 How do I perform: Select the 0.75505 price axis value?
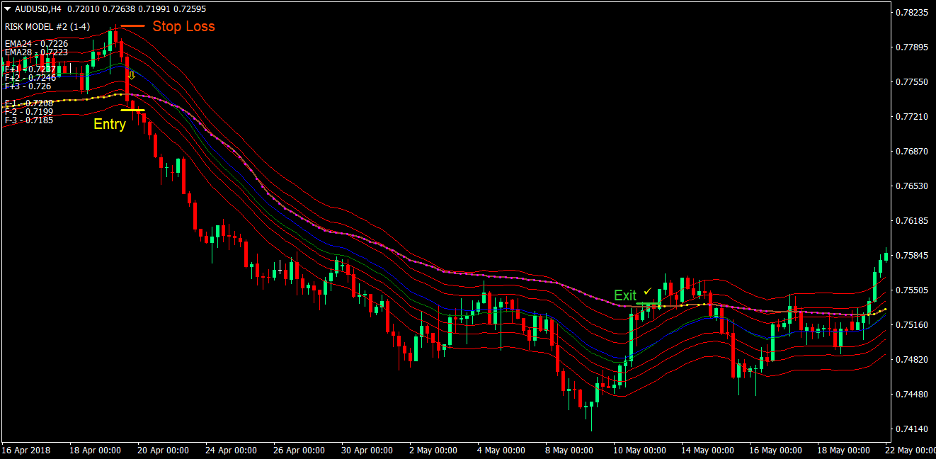913,290
